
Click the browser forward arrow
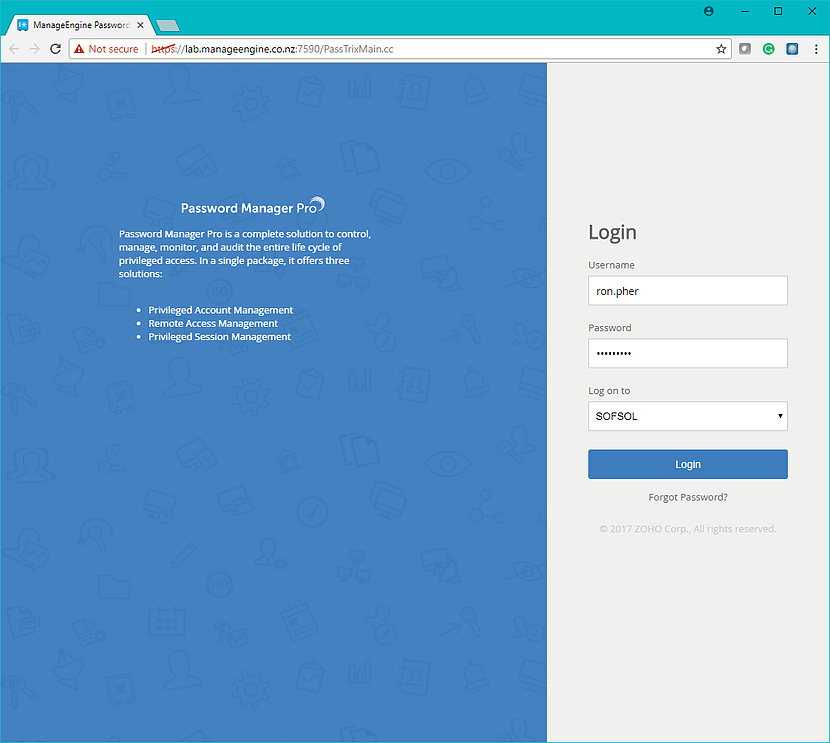click(34, 49)
